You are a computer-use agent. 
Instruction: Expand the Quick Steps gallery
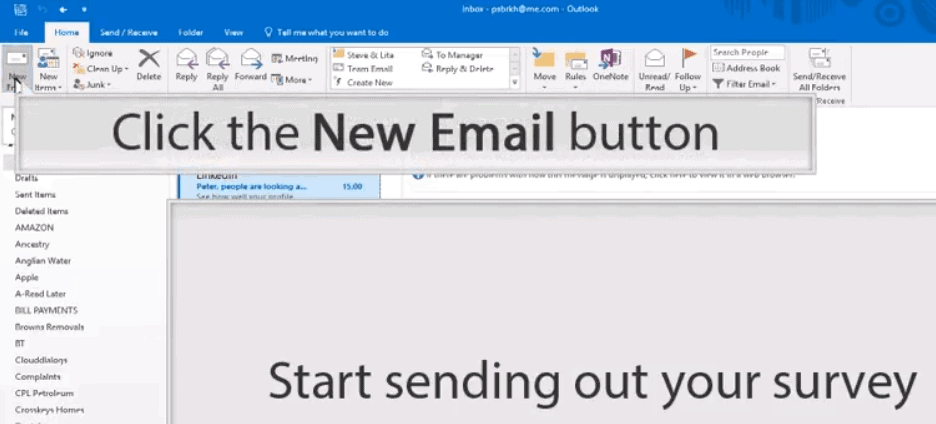tap(515, 82)
